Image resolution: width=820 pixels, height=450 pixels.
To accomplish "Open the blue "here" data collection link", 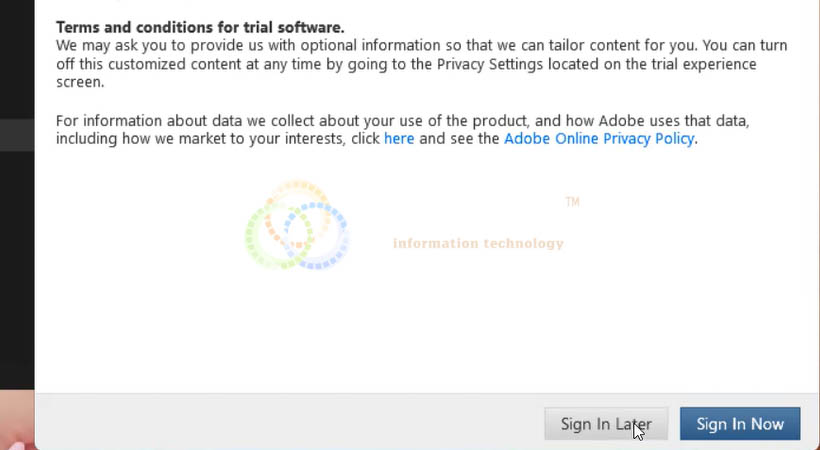I will pyautogui.click(x=399, y=139).
